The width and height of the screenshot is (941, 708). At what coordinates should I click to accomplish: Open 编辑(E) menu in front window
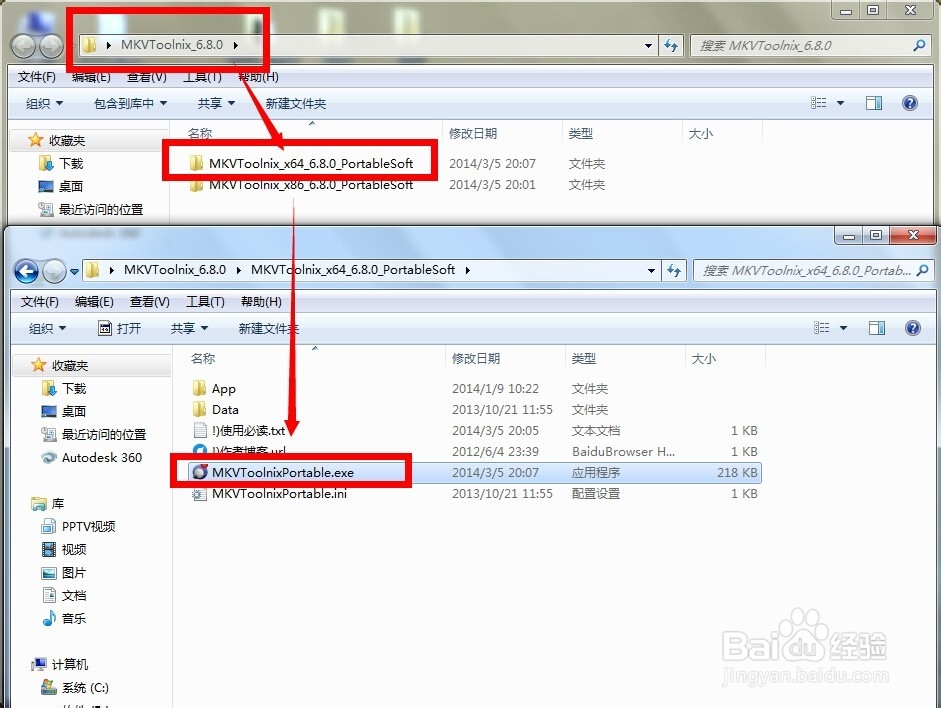[94, 302]
